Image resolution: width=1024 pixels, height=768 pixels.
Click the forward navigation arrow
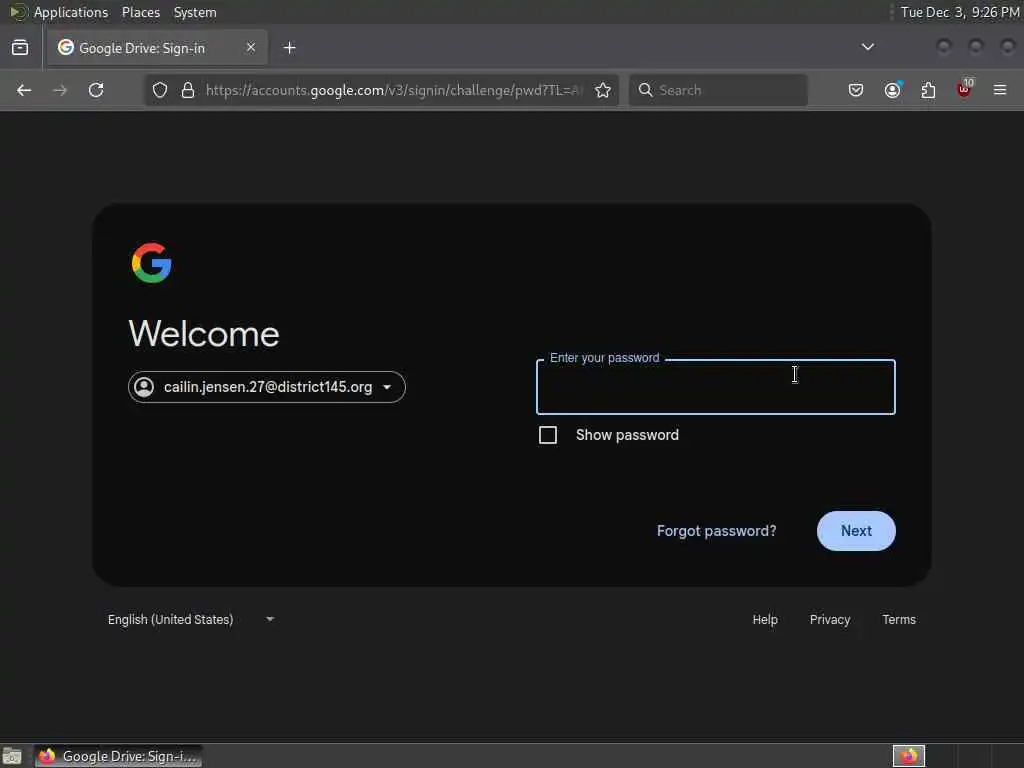coord(60,90)
